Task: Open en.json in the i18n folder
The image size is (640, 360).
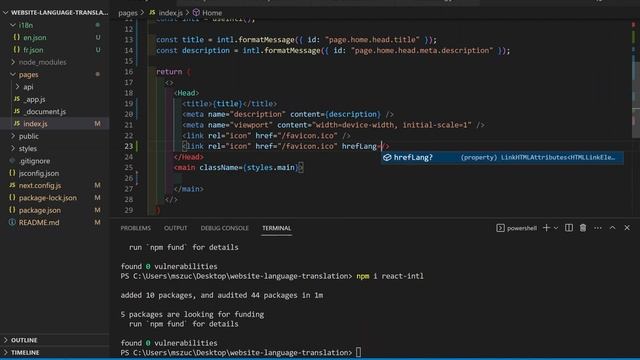Action: (x=34, y=38)
